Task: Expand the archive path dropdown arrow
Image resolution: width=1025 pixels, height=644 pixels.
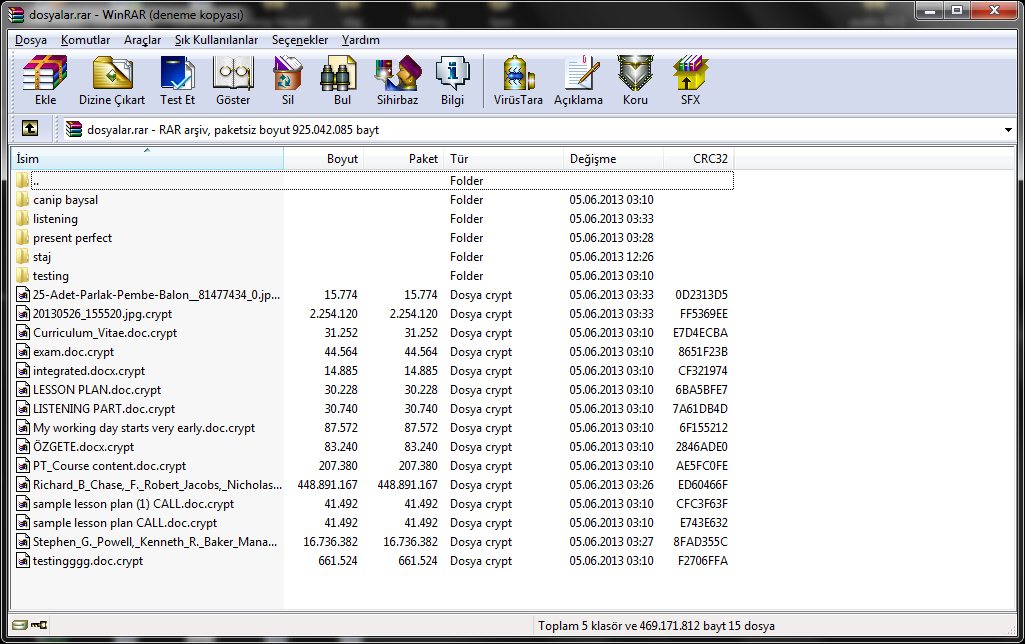Action: click(1008, 130)
